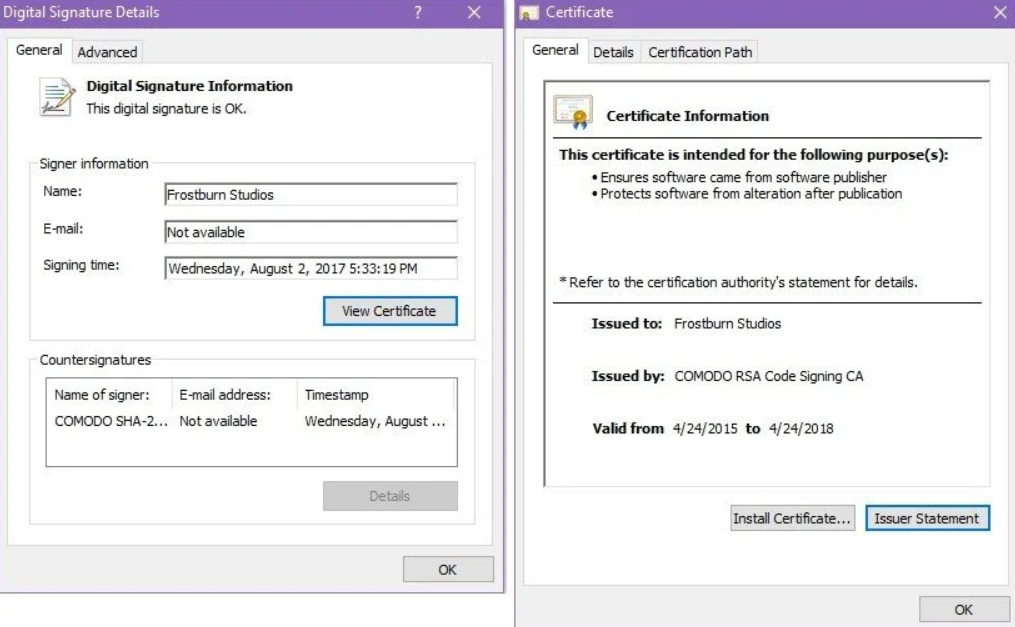1015x627 pixels.
Task: Click the valid from date 4/24/2015
Action: [704, 428]
